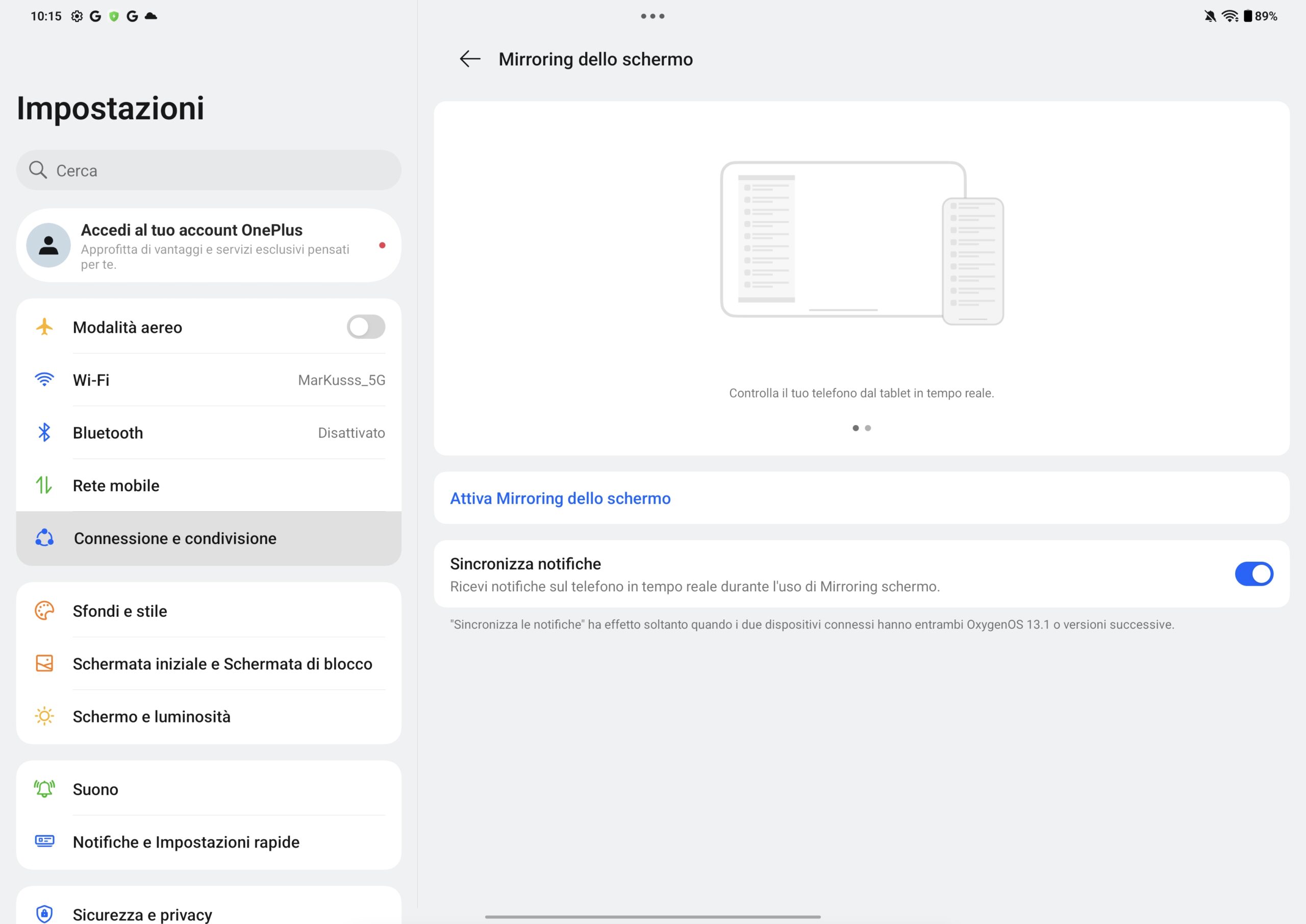Viewport: 1306px width, 924px height.
Task: Tap the Rete mobile arrows icon
Action: (44, 485)
